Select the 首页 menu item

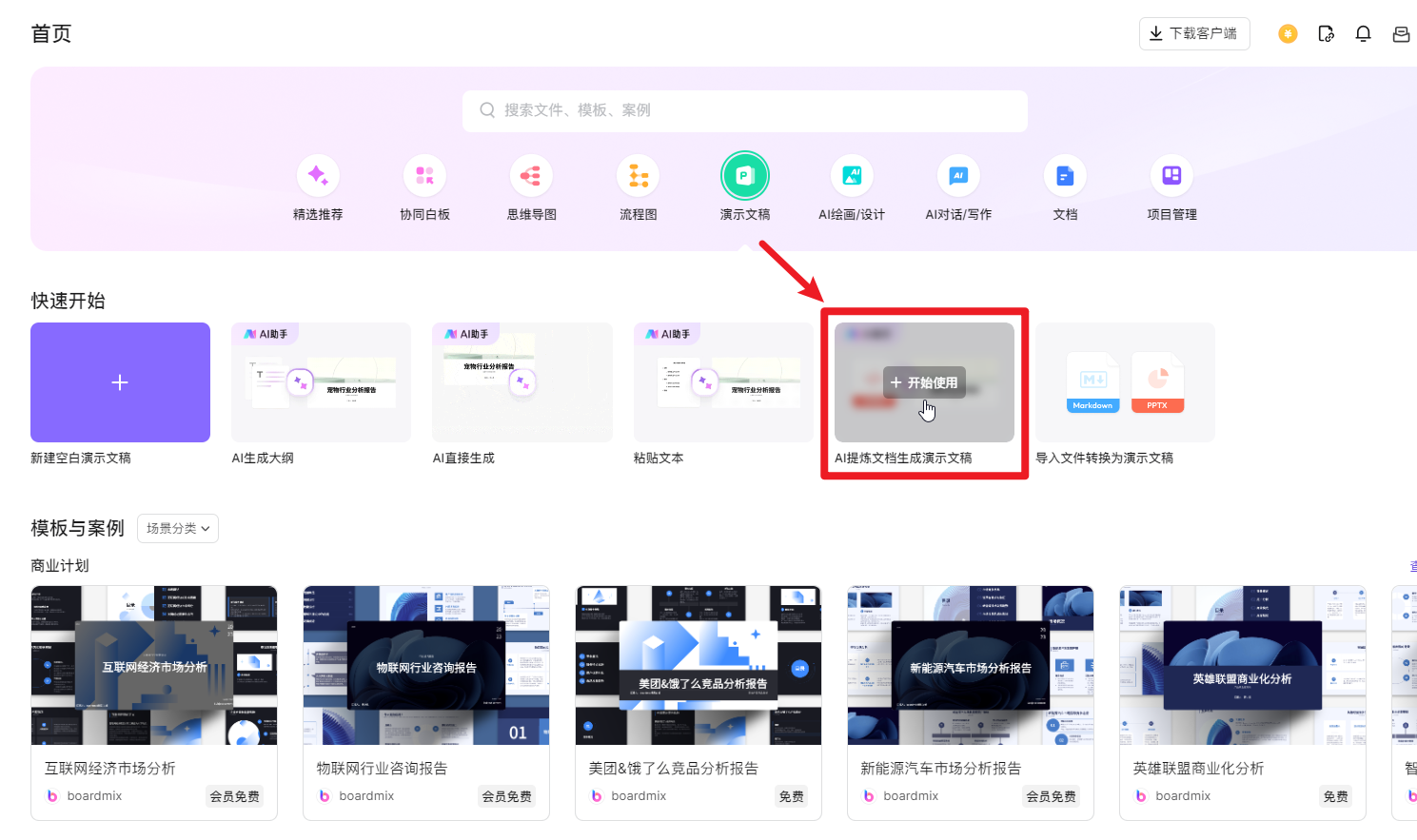point(50,32)
